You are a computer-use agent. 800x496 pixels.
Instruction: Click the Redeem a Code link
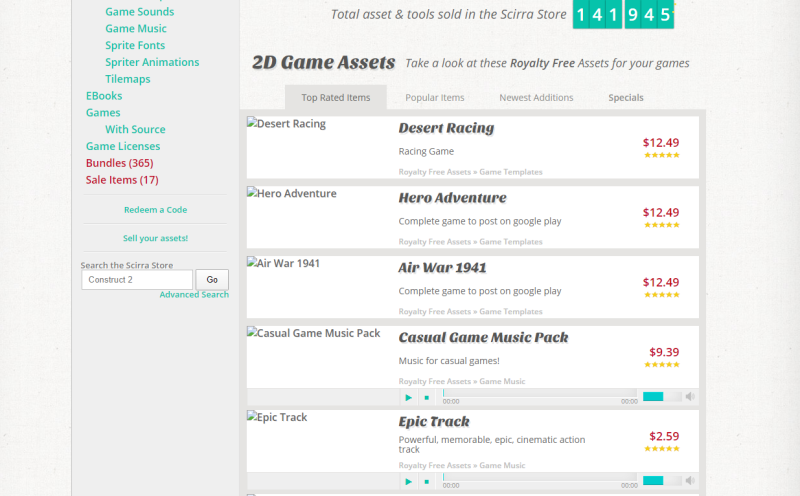pyautogui.click(x=156, y=210)
